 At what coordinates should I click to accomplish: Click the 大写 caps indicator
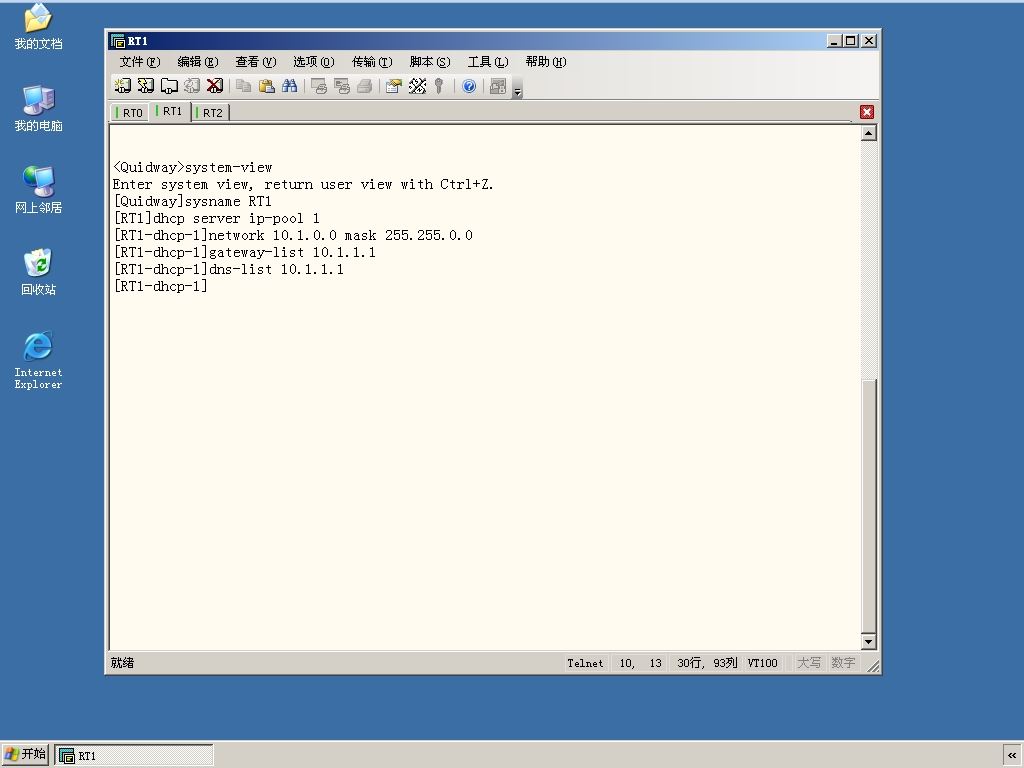[808, 663]
